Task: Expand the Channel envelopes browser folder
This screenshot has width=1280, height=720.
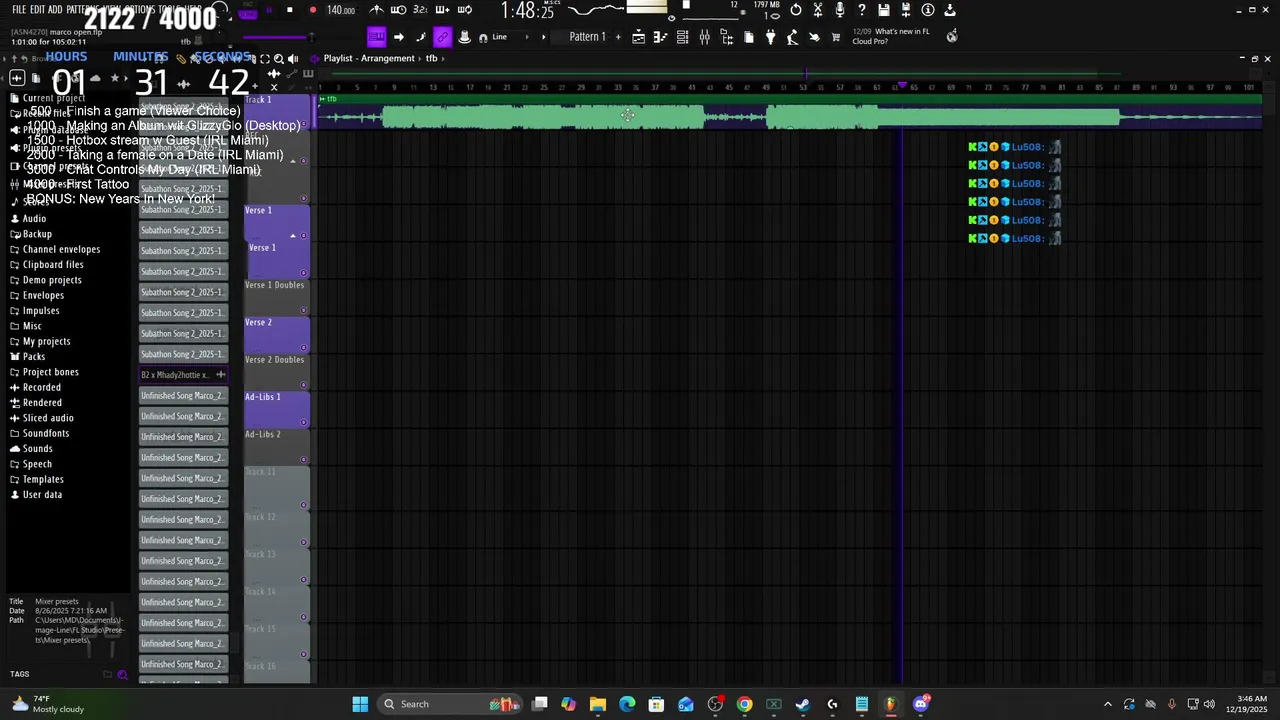Action: [x=61, y=249]
